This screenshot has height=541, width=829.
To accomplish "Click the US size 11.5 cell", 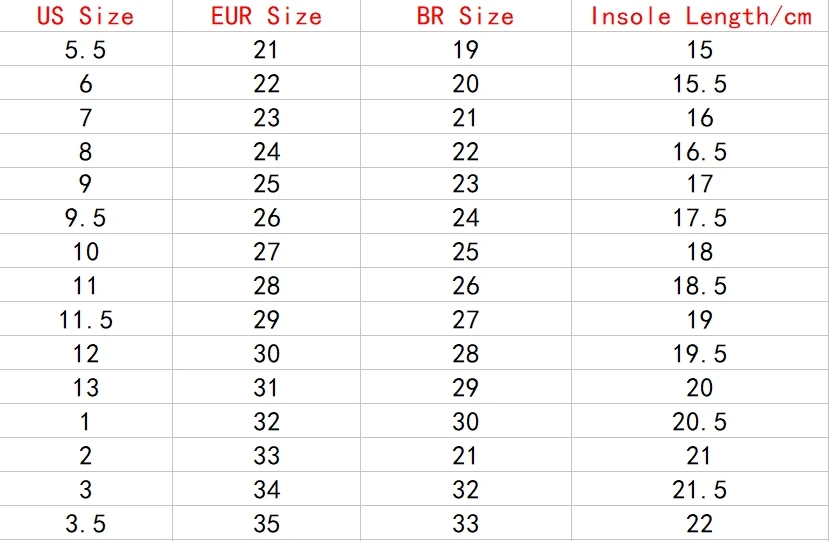I will click(x=86, y=319).
